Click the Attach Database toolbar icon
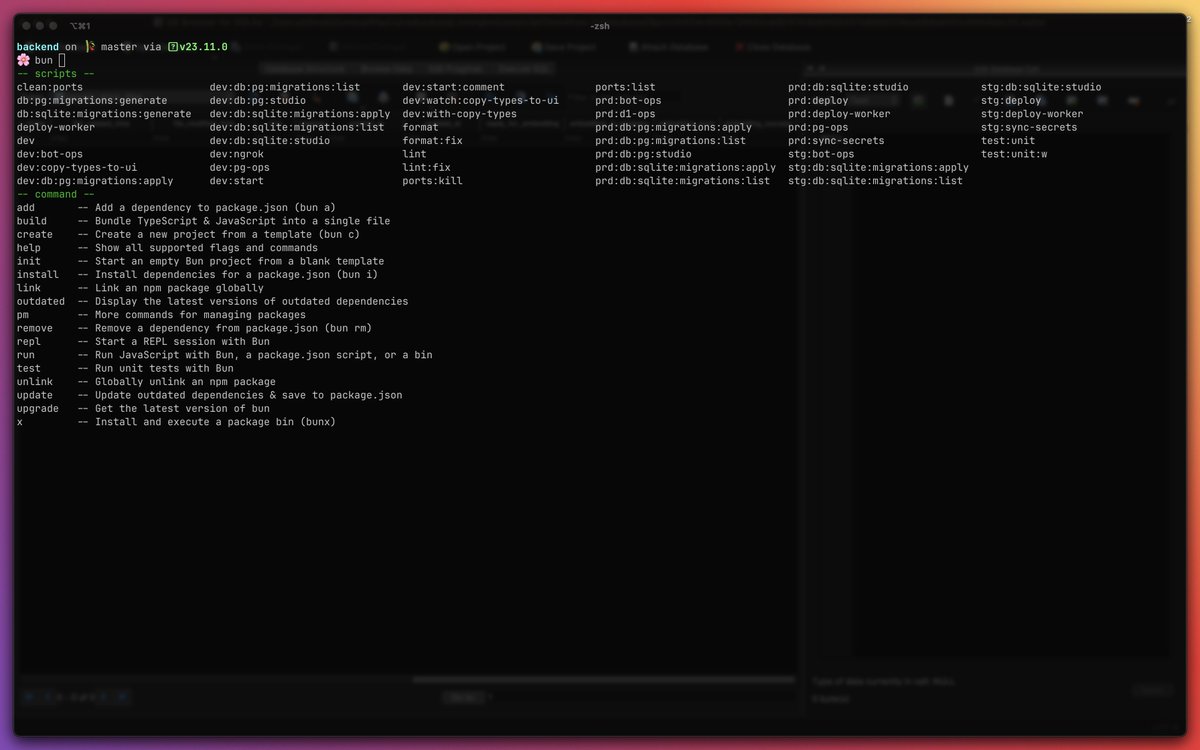 [631, 46]
